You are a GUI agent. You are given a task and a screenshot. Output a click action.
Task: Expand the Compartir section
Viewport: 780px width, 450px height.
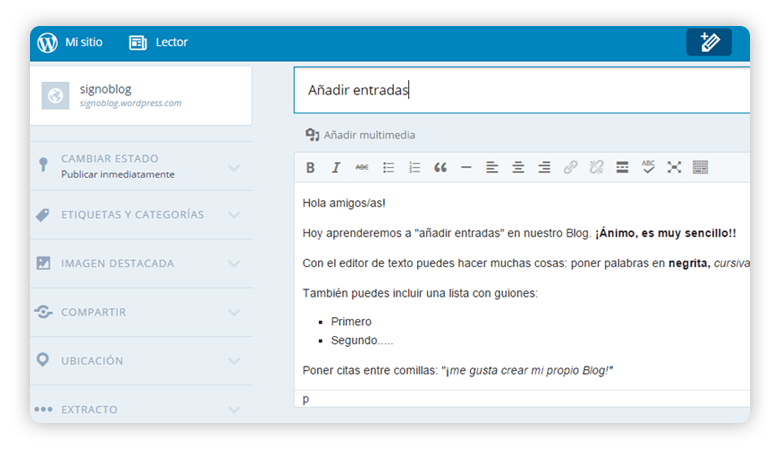[141, 312]
